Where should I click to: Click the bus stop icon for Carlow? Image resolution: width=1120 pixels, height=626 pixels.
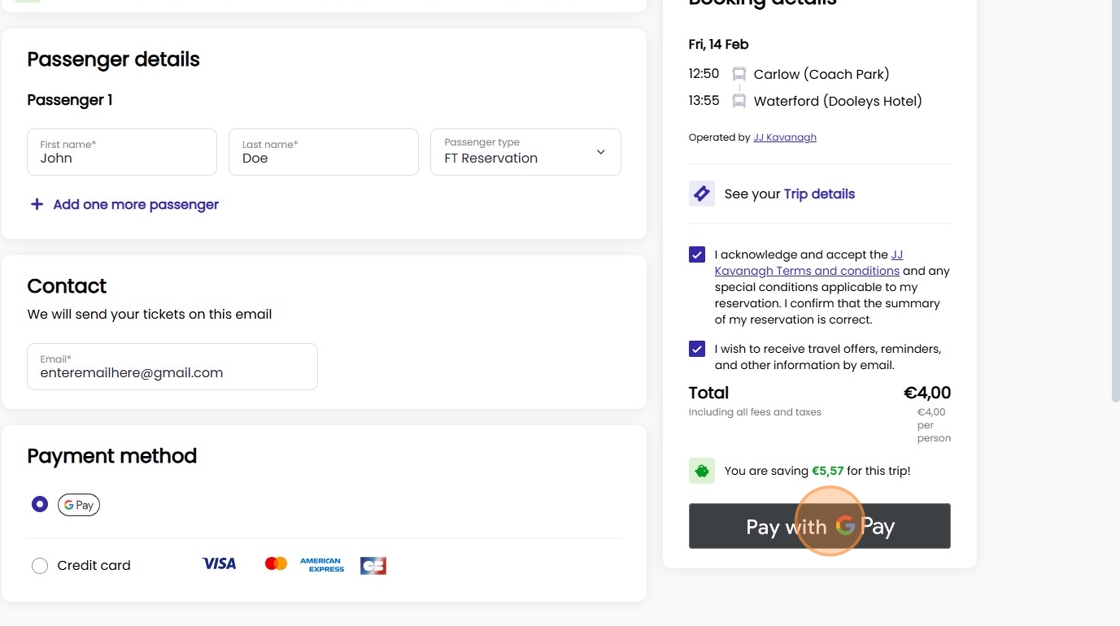(739, 74)
